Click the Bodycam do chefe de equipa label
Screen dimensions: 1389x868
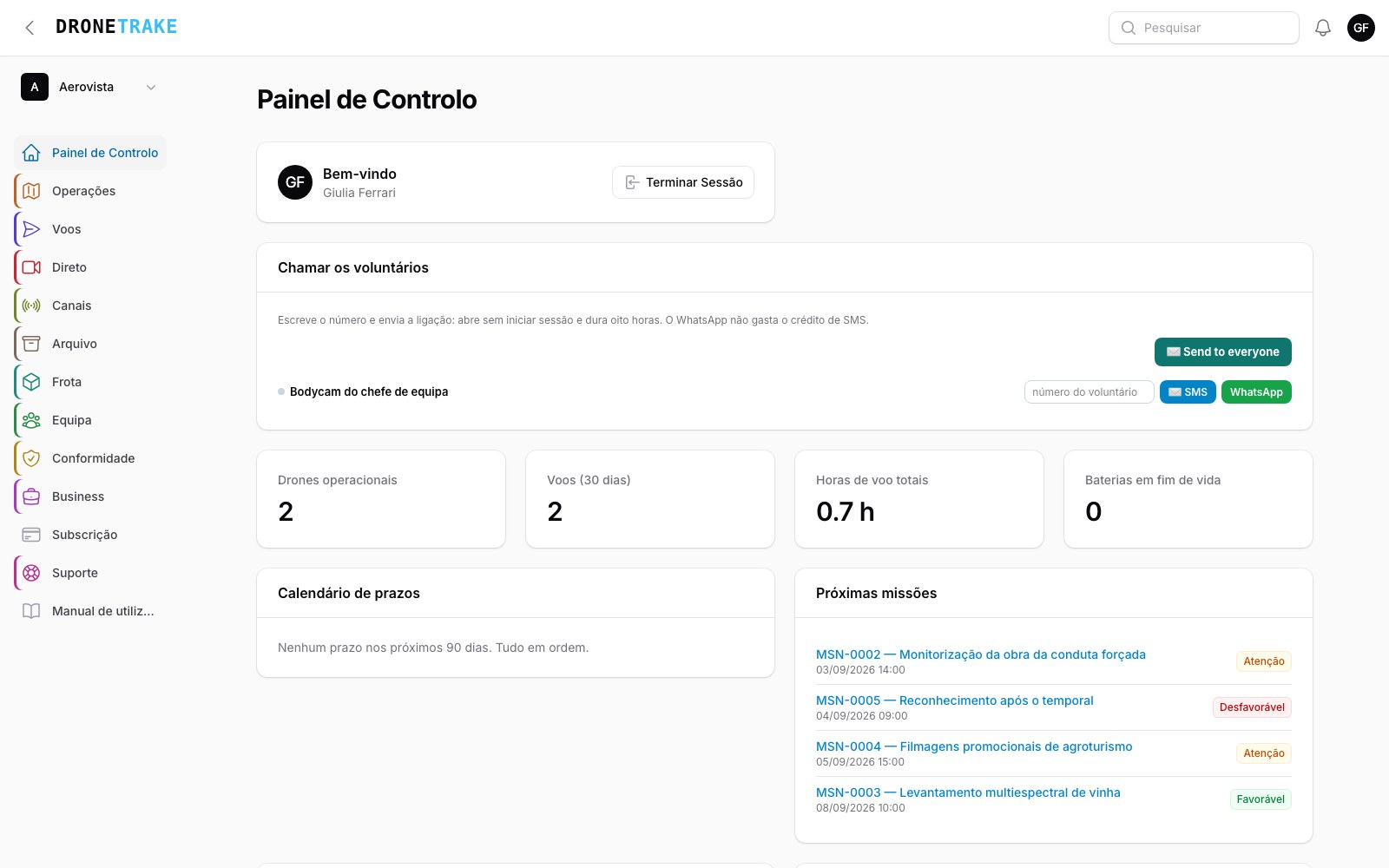[369, 391]
